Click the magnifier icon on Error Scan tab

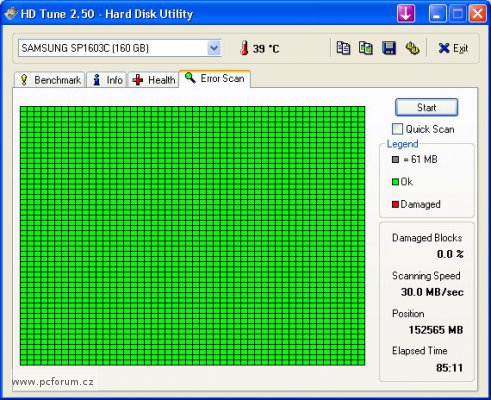click(x=190, y=78)
